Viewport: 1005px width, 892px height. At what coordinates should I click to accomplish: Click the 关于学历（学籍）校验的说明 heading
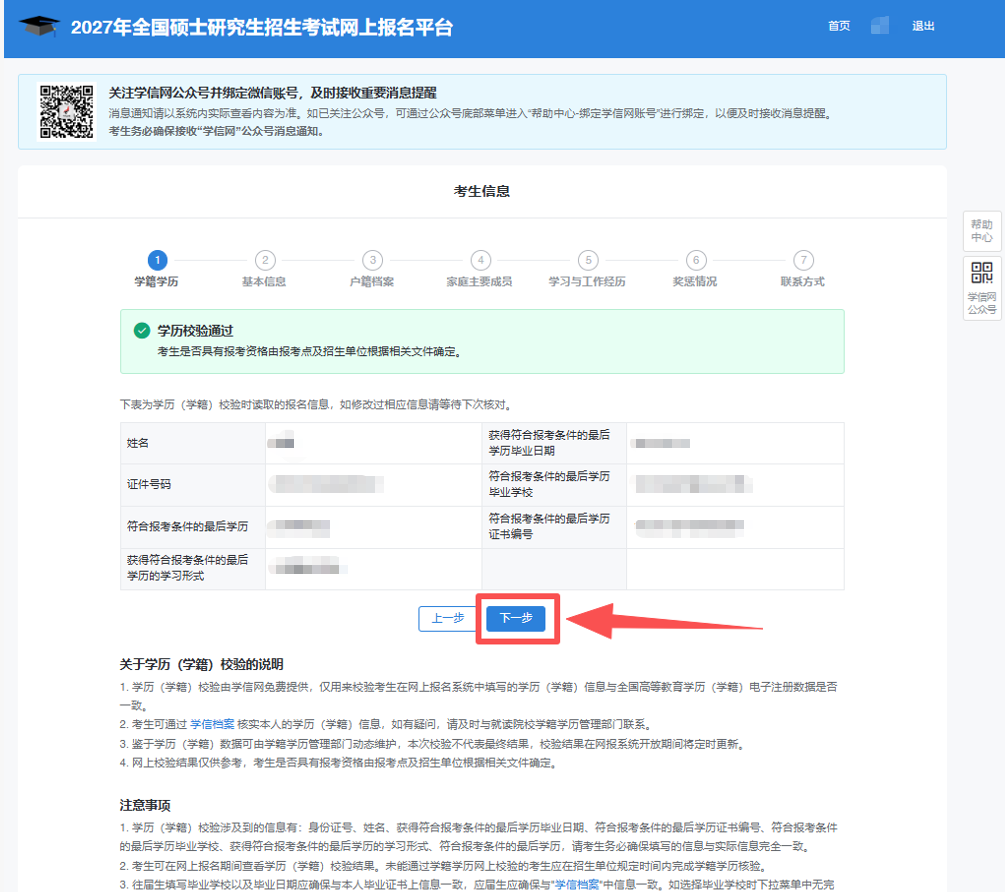coord(201,665)
